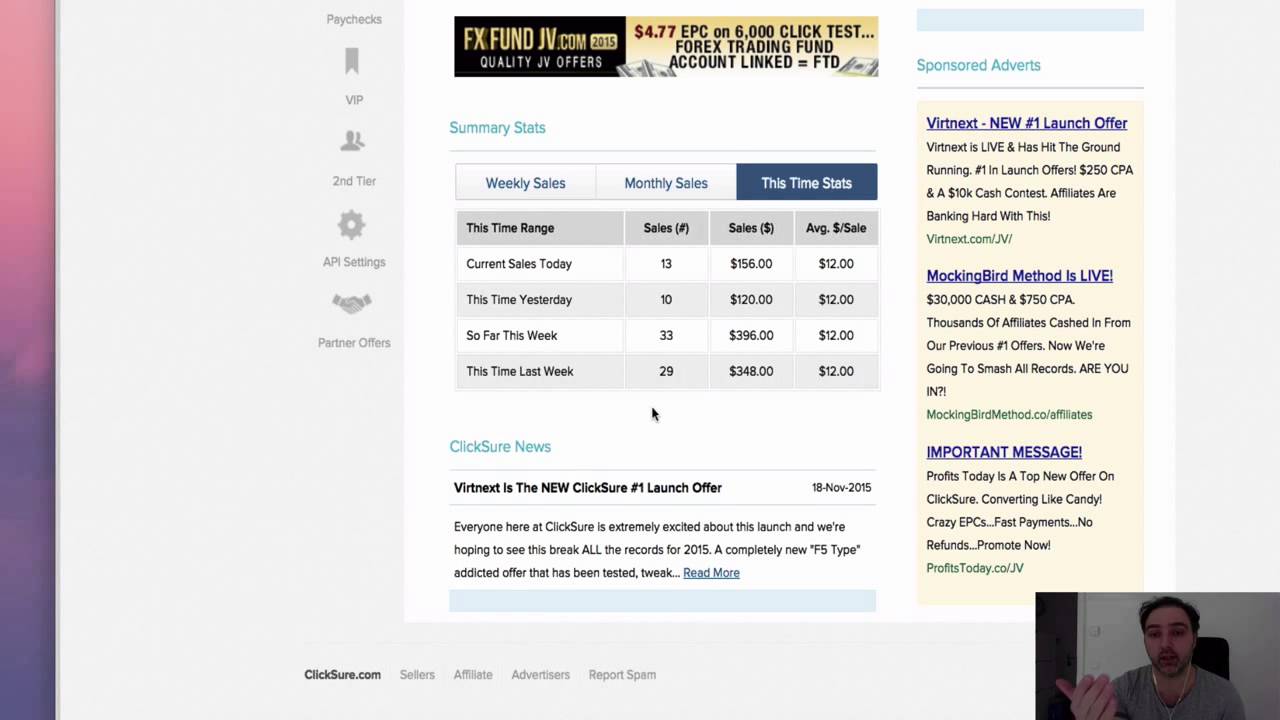
Task: Open the API Settings gear icon
Action: pos(352,224)
